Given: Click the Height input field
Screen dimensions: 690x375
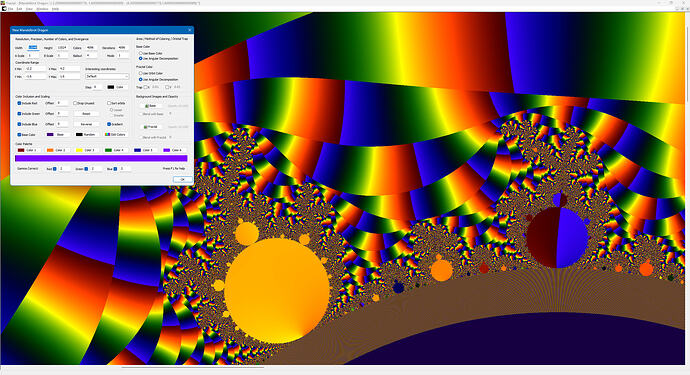Looking at the screenshot, I should pyautogui.click(x=62, y=48).
